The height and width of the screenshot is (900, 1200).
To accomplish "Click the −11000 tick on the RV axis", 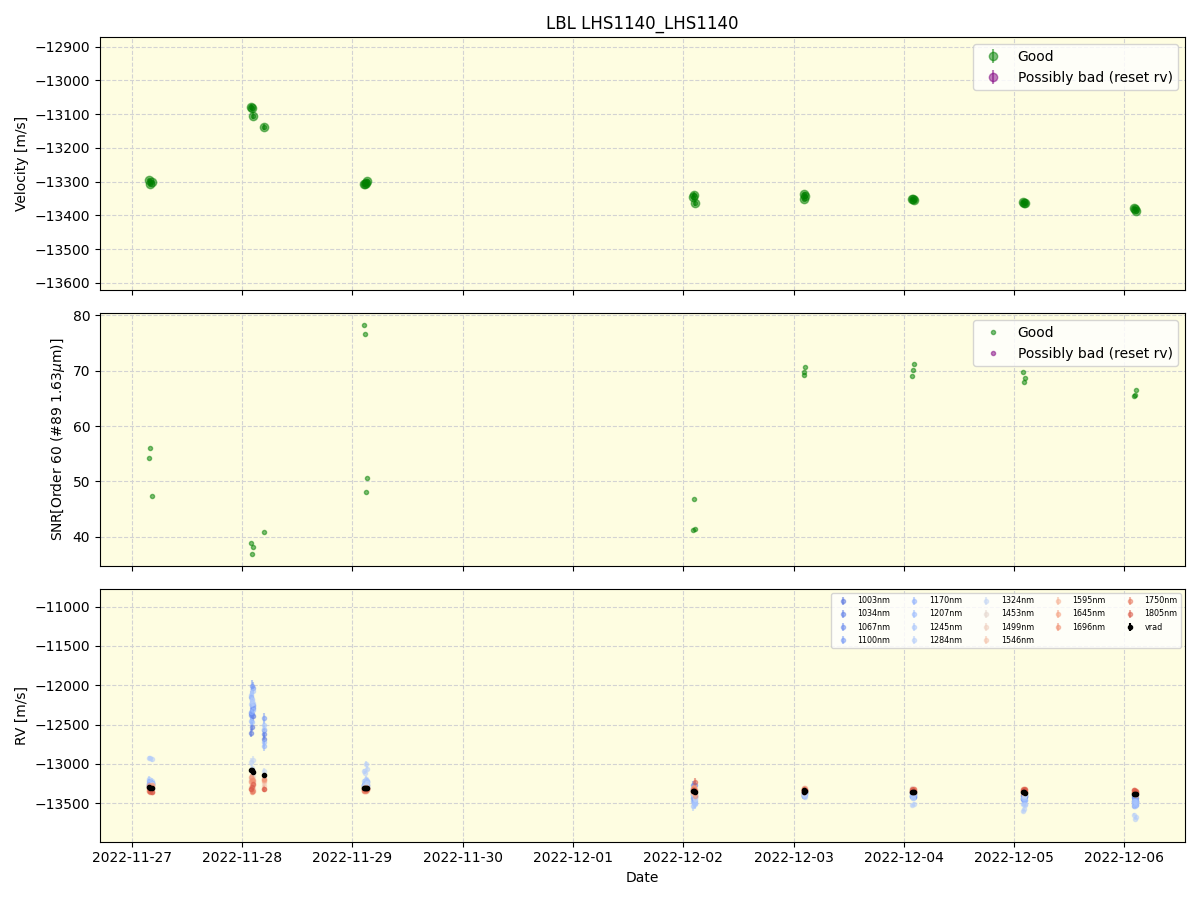I will pos(63,607).
